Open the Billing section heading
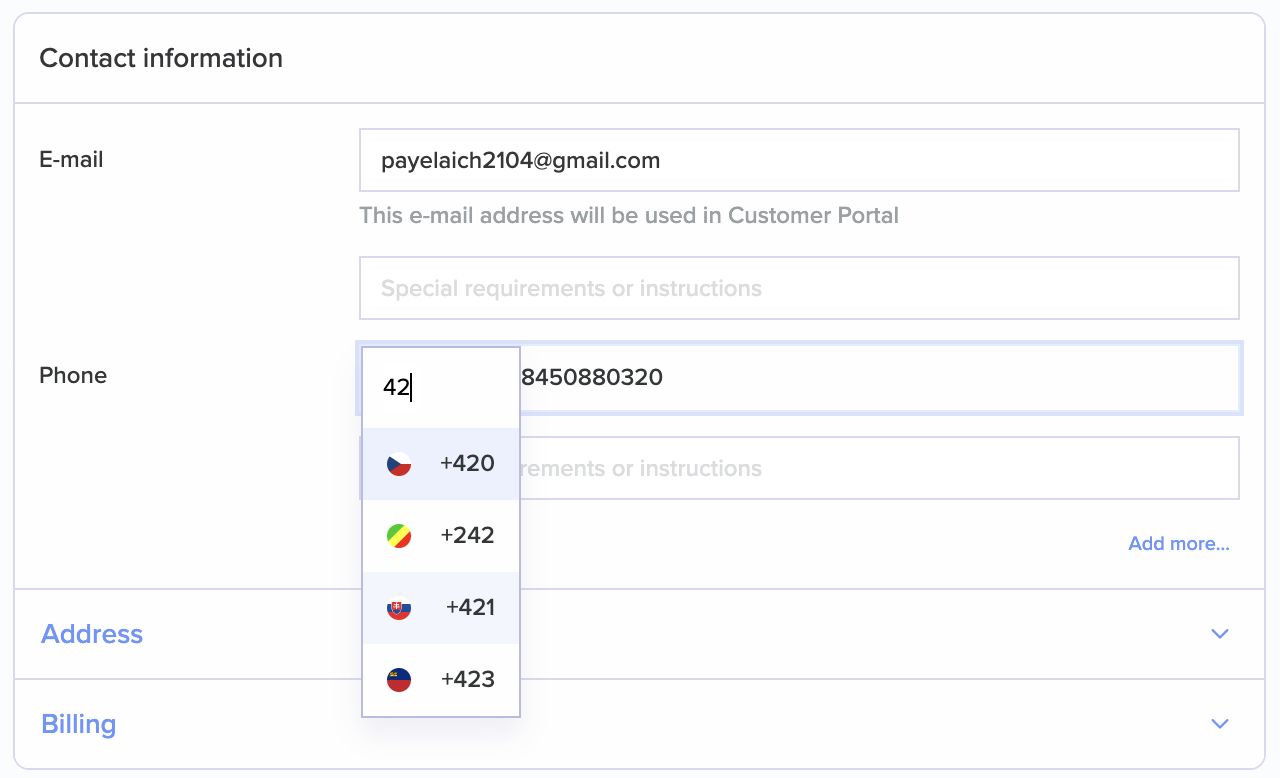 click(x=79, y=724)
